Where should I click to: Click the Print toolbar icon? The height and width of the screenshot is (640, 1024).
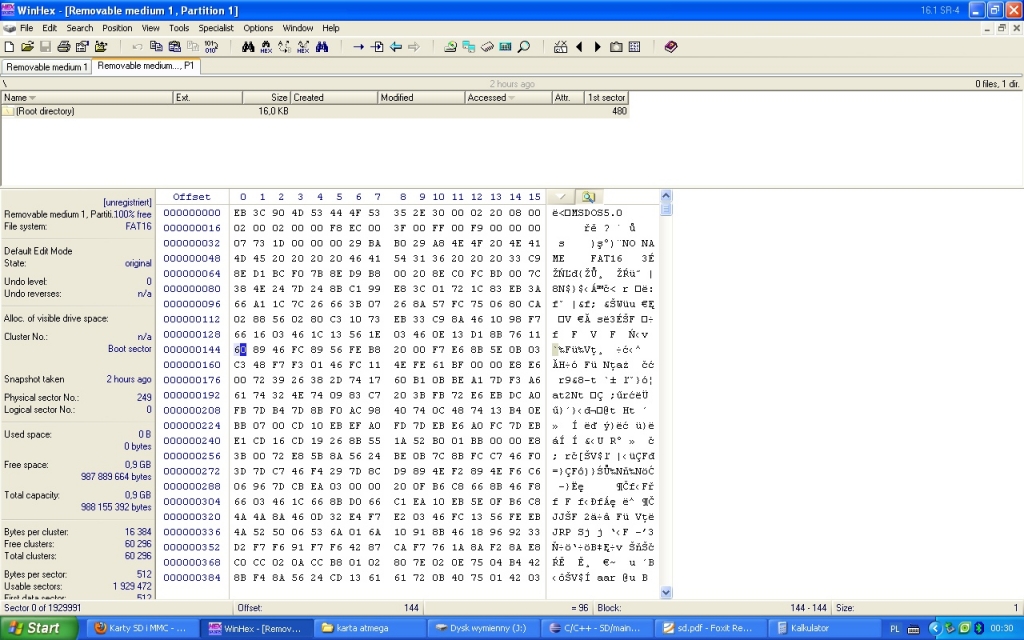(x=63, y=46)
